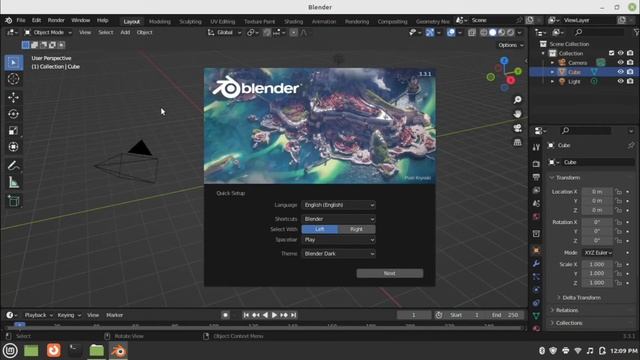Hide the Cube in the viewport
Viewport: 640px width, 360px height.
(620, 72)
